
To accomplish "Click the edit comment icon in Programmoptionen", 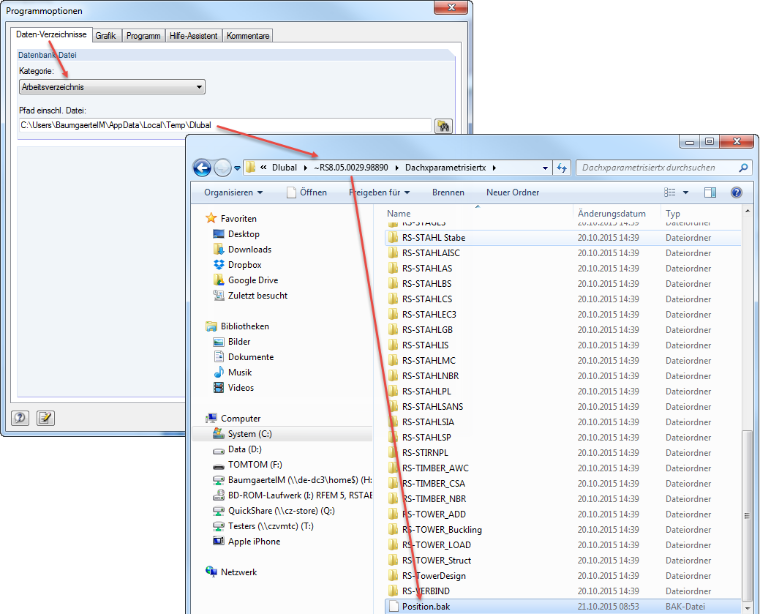I will click(46, 418).
